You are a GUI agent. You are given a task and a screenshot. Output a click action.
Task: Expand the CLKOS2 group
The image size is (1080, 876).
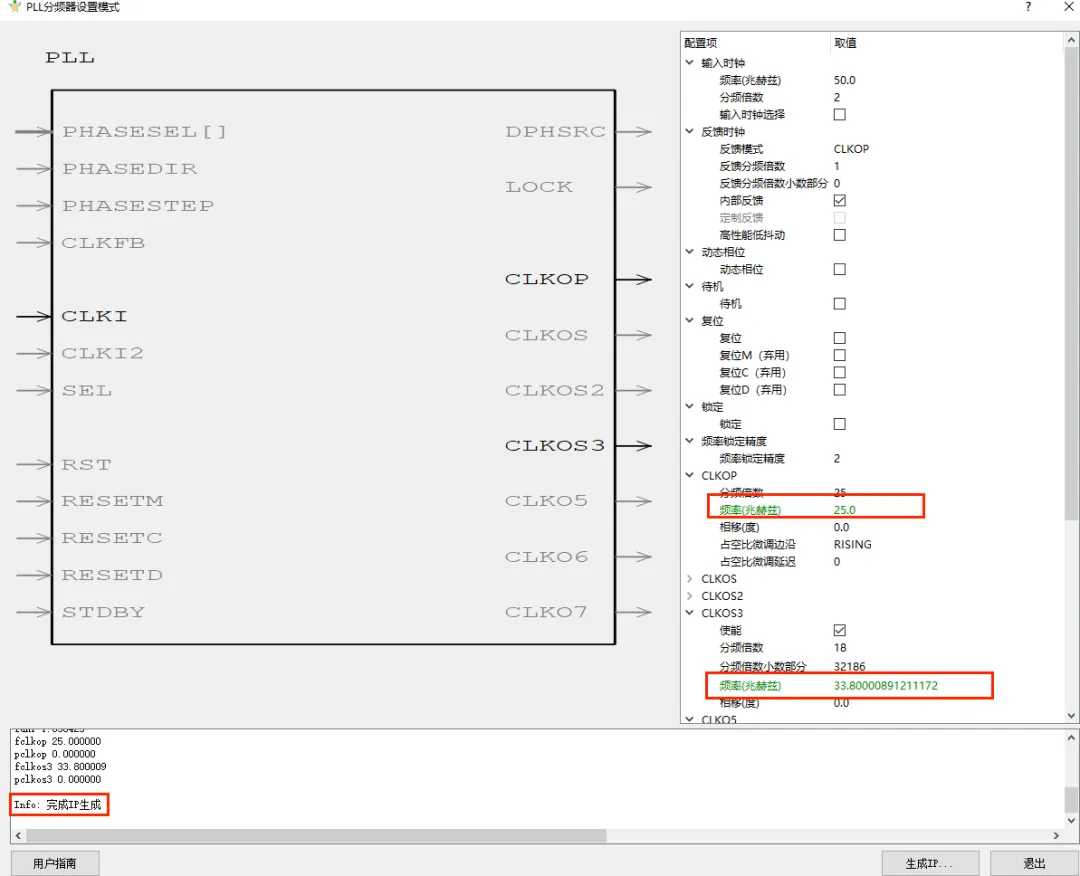click(689, 596)
